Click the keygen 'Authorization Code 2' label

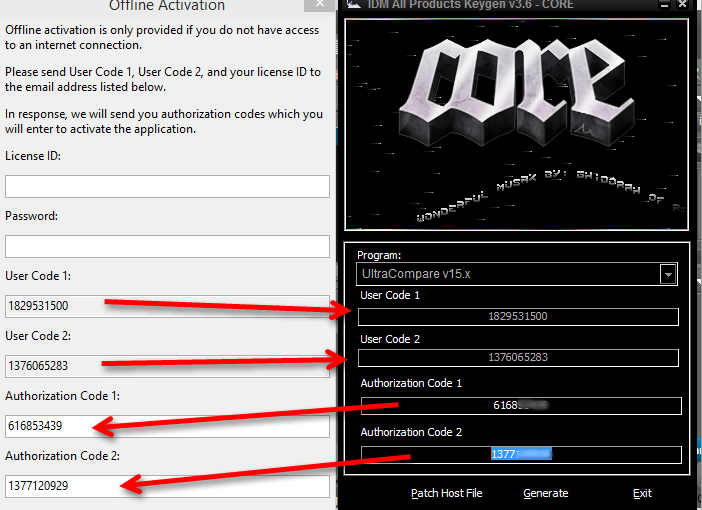tap(411, 432)
